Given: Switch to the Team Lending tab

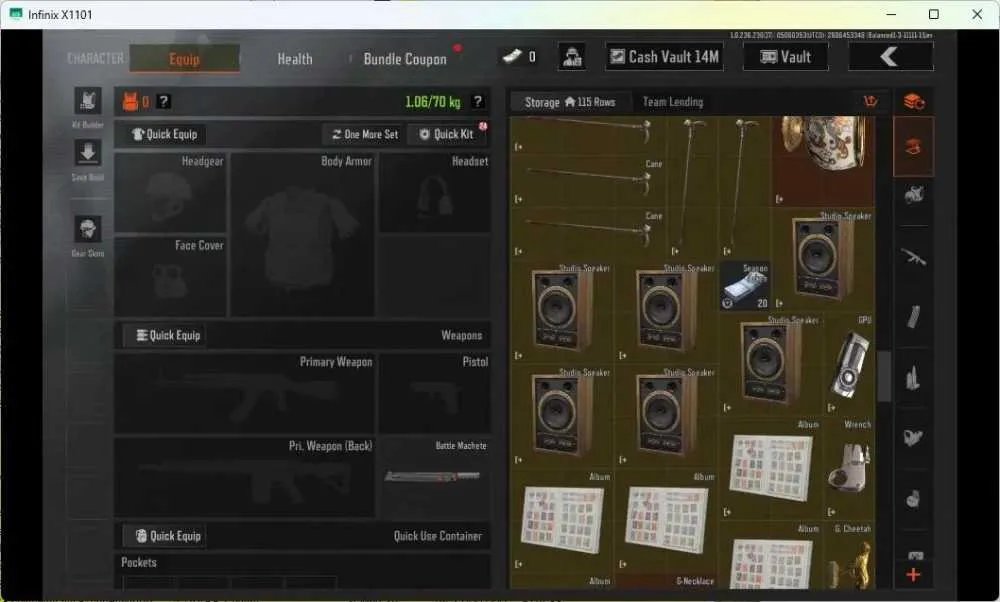Looking at the screenshot, I should [x=673, y=102].
